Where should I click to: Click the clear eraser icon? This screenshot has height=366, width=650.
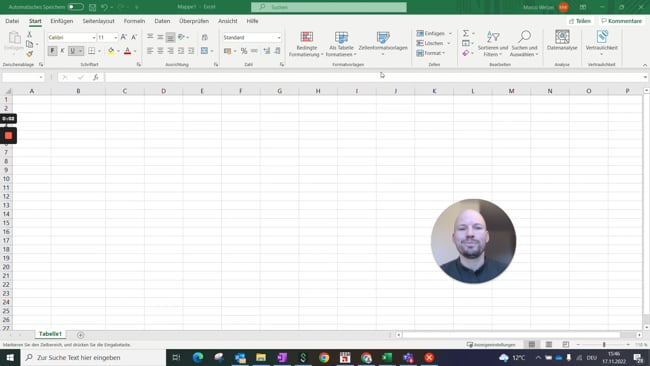pos(466,53)
